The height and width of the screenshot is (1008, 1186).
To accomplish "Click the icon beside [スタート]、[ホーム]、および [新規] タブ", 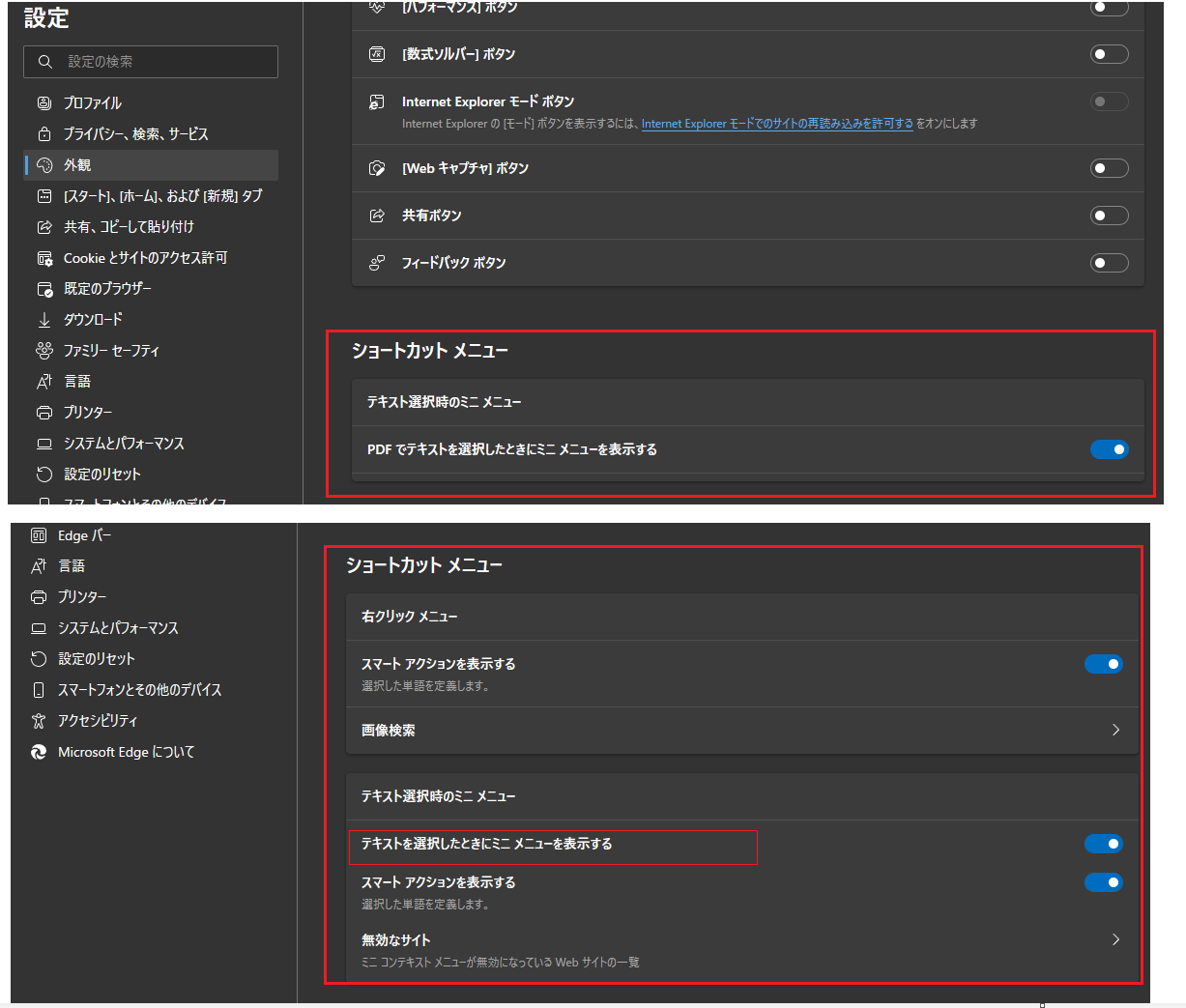I will coord(44,196).
